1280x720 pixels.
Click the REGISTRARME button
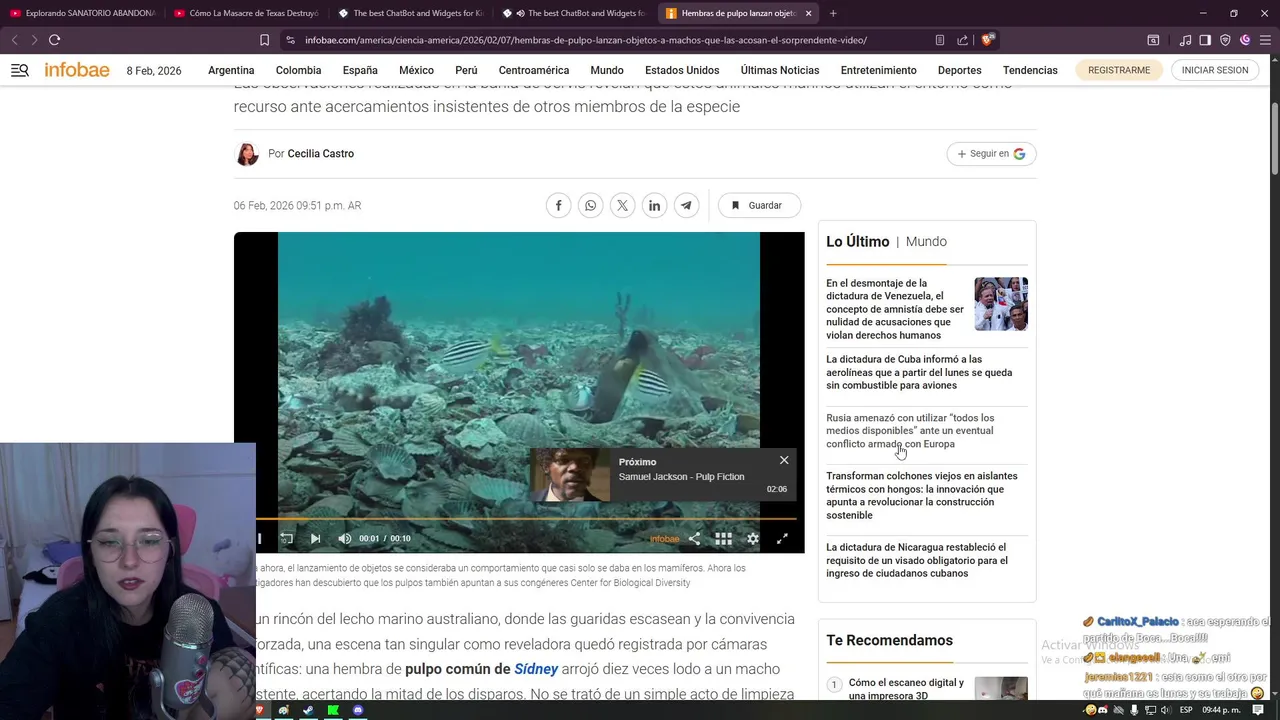[1118, 70]
